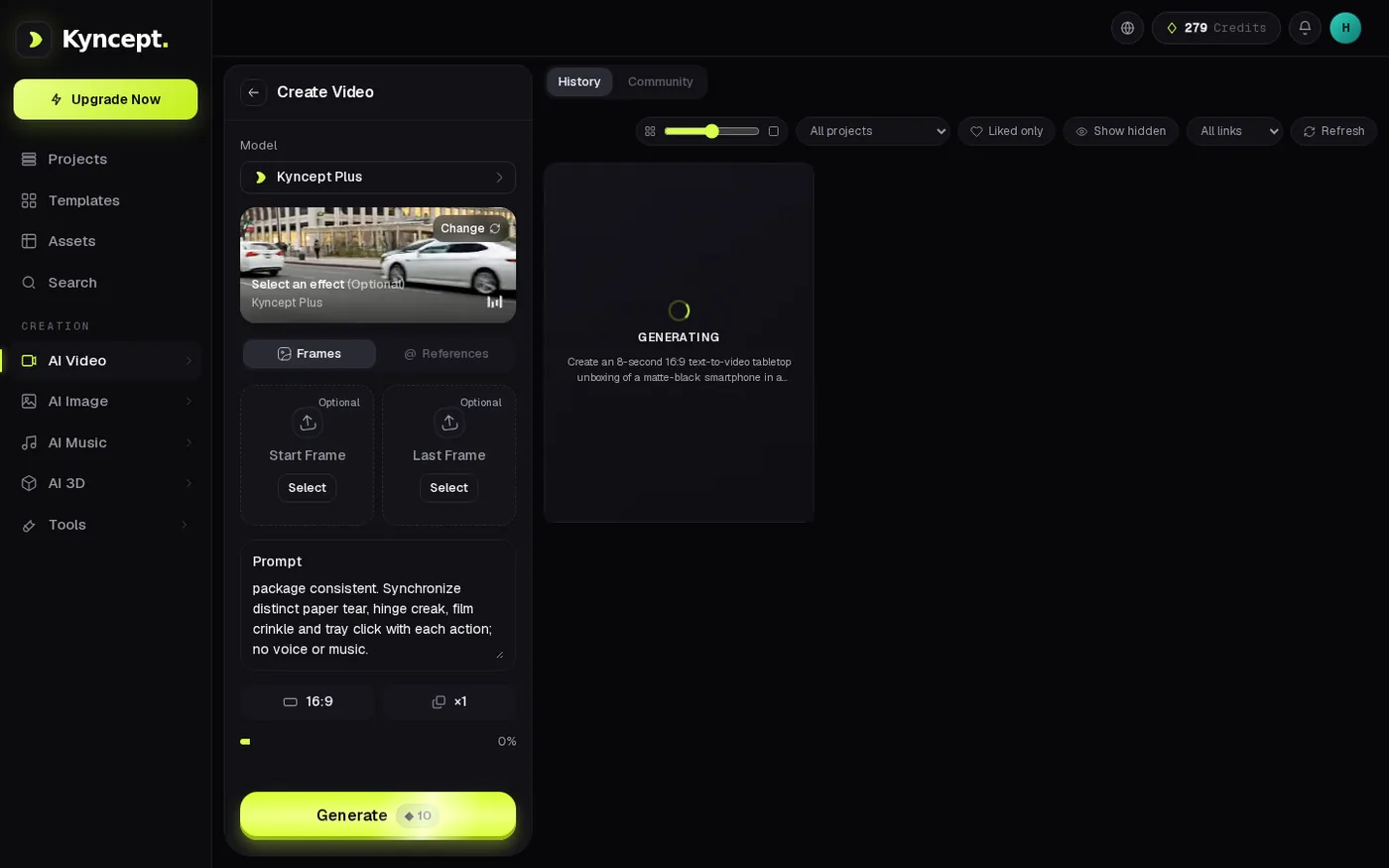The image size is (1389, 868).
Task: Open the x1 output count option
Action: pos(449,702)
